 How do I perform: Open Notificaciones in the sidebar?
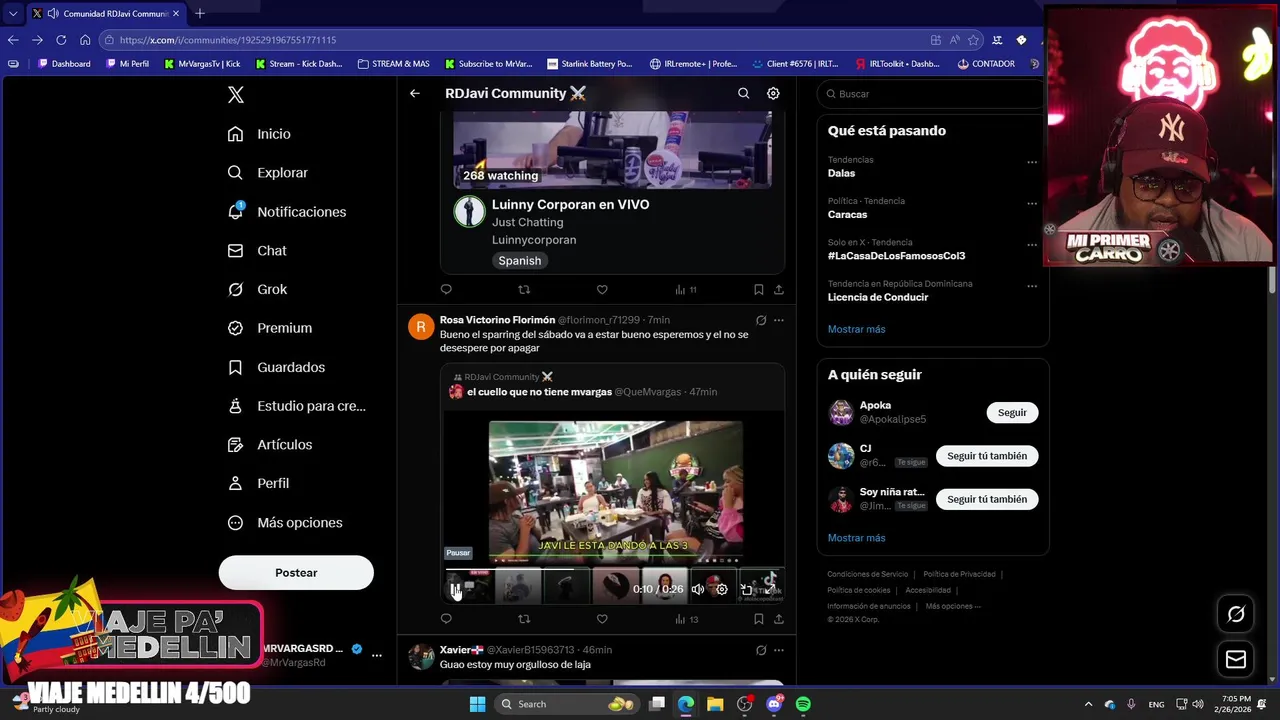tap(286, 212)
